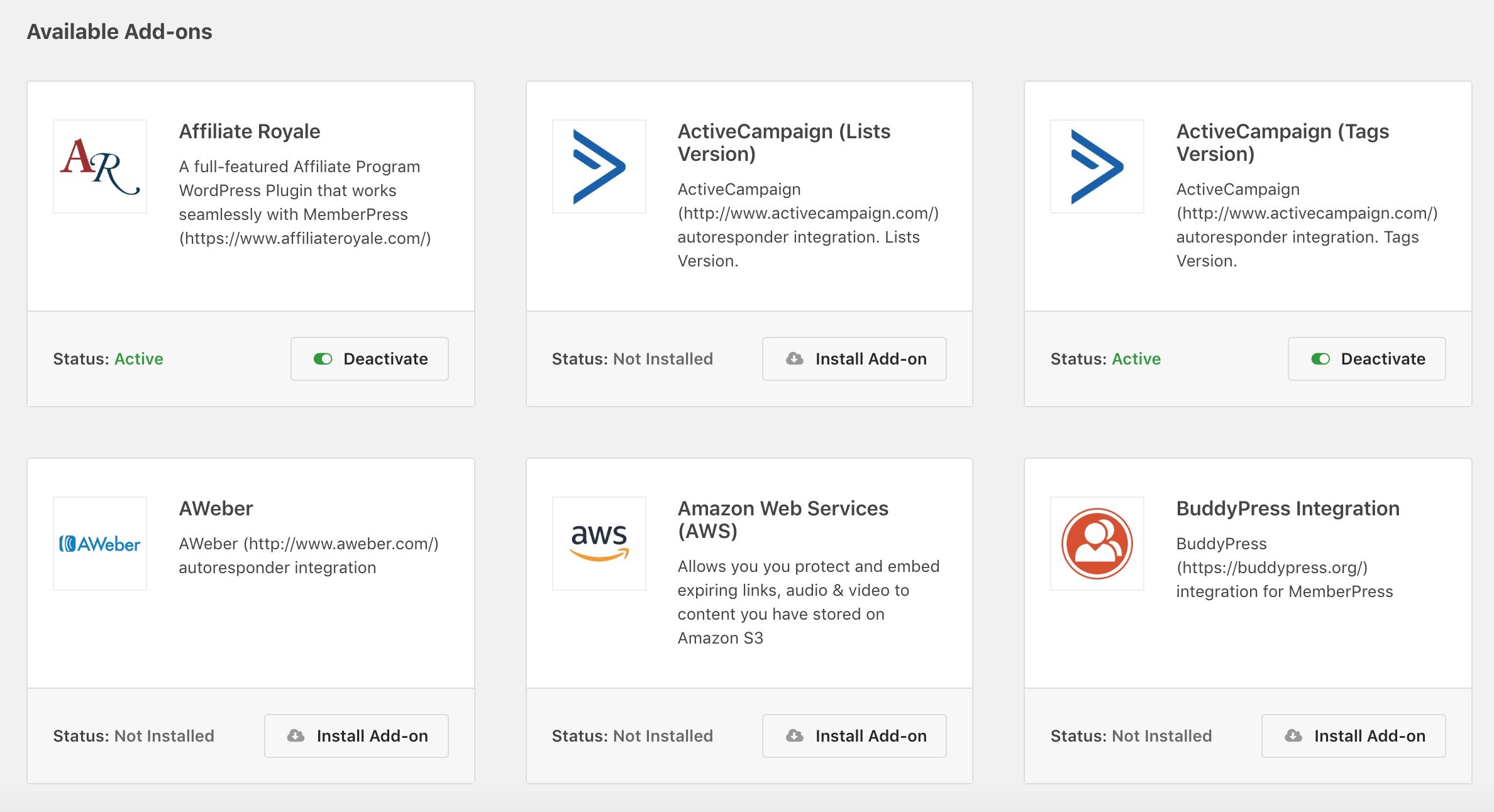
Task: Install the BuddyPress Integration add-on
Action: click(x=1354, y=736)
